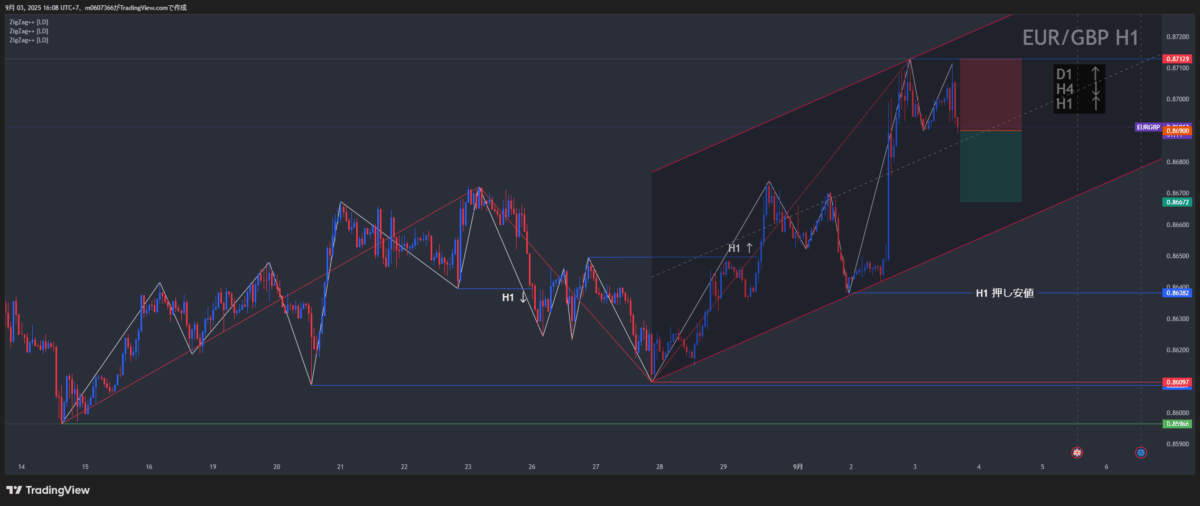Click the red 0.87129 price label
This screenshot has width=1200, height=506.
click(x=1176, y=60)
